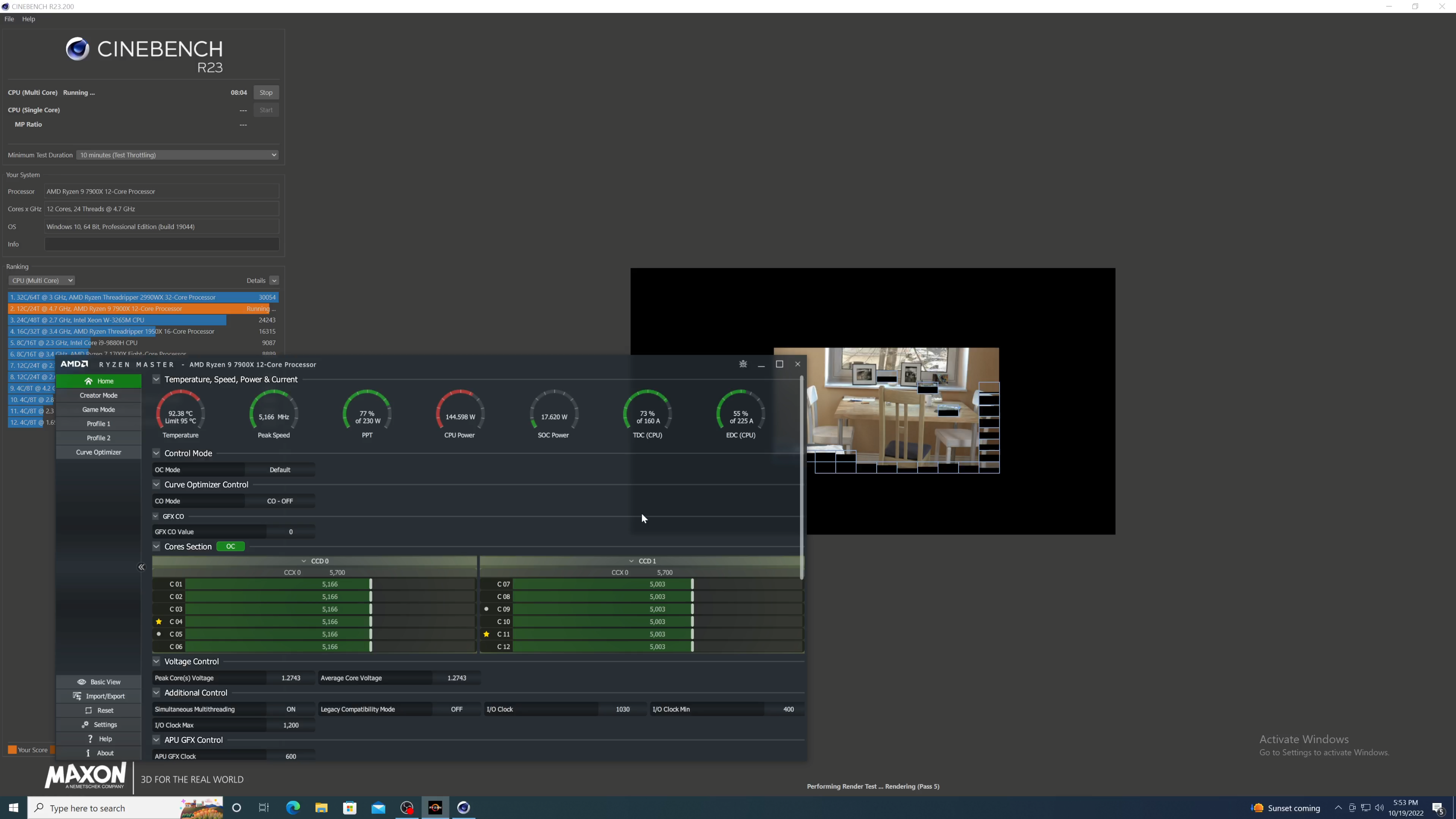Select the Threadripper 2990WX ranking row
1456x819 pixels.
[x=143, y=297]
